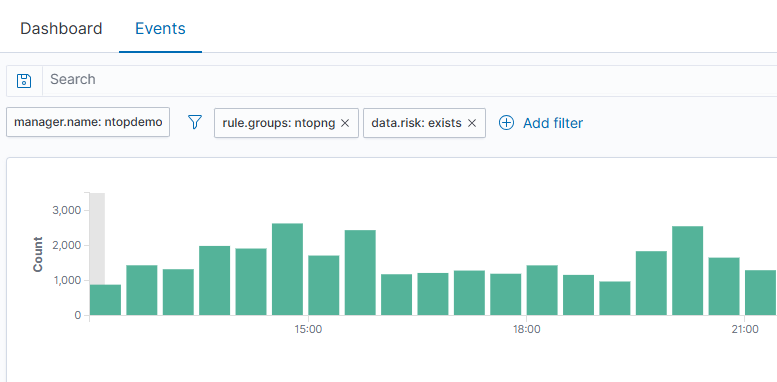Select the Events tab
Viewport: 777px width, 382px height.
[160, 28]
